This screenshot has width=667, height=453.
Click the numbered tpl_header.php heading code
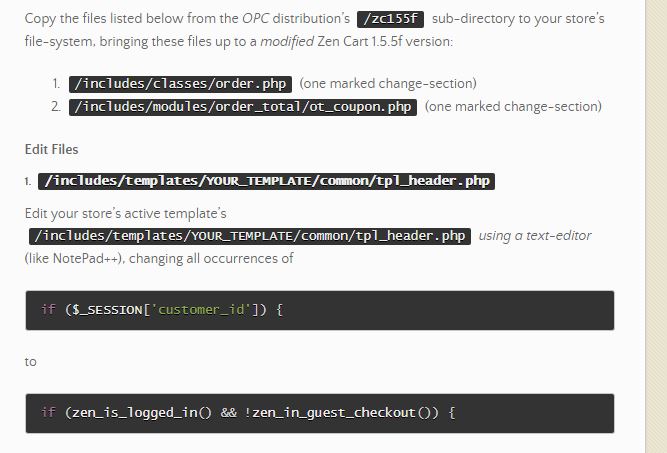(x=266, y=181)
